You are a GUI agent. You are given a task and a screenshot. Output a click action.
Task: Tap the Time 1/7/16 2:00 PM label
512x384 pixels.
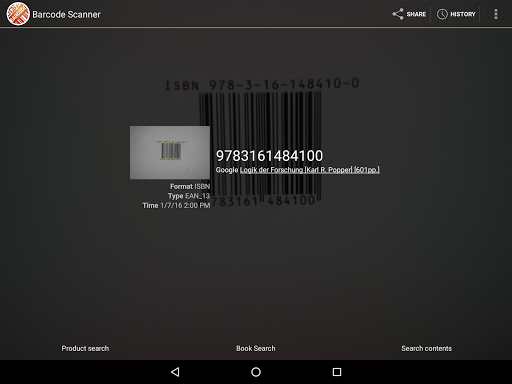coord(176,205)
